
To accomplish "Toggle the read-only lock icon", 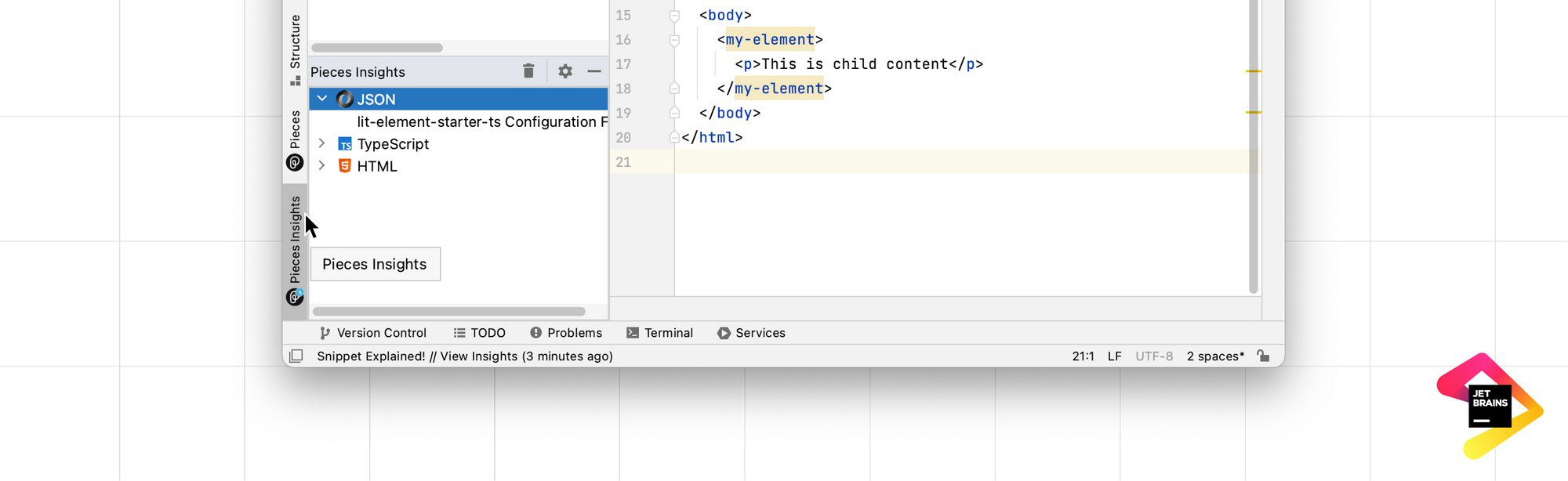I will coord(1263,356).
